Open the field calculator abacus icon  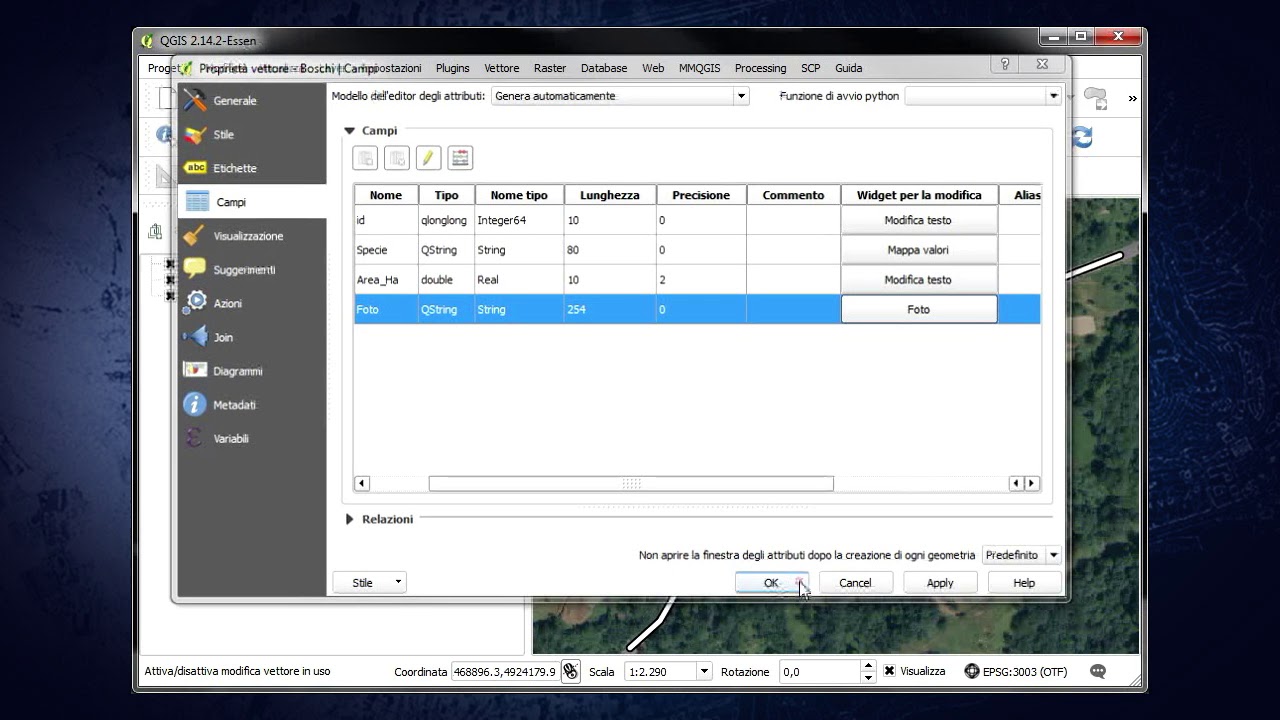tap(460, 158)
